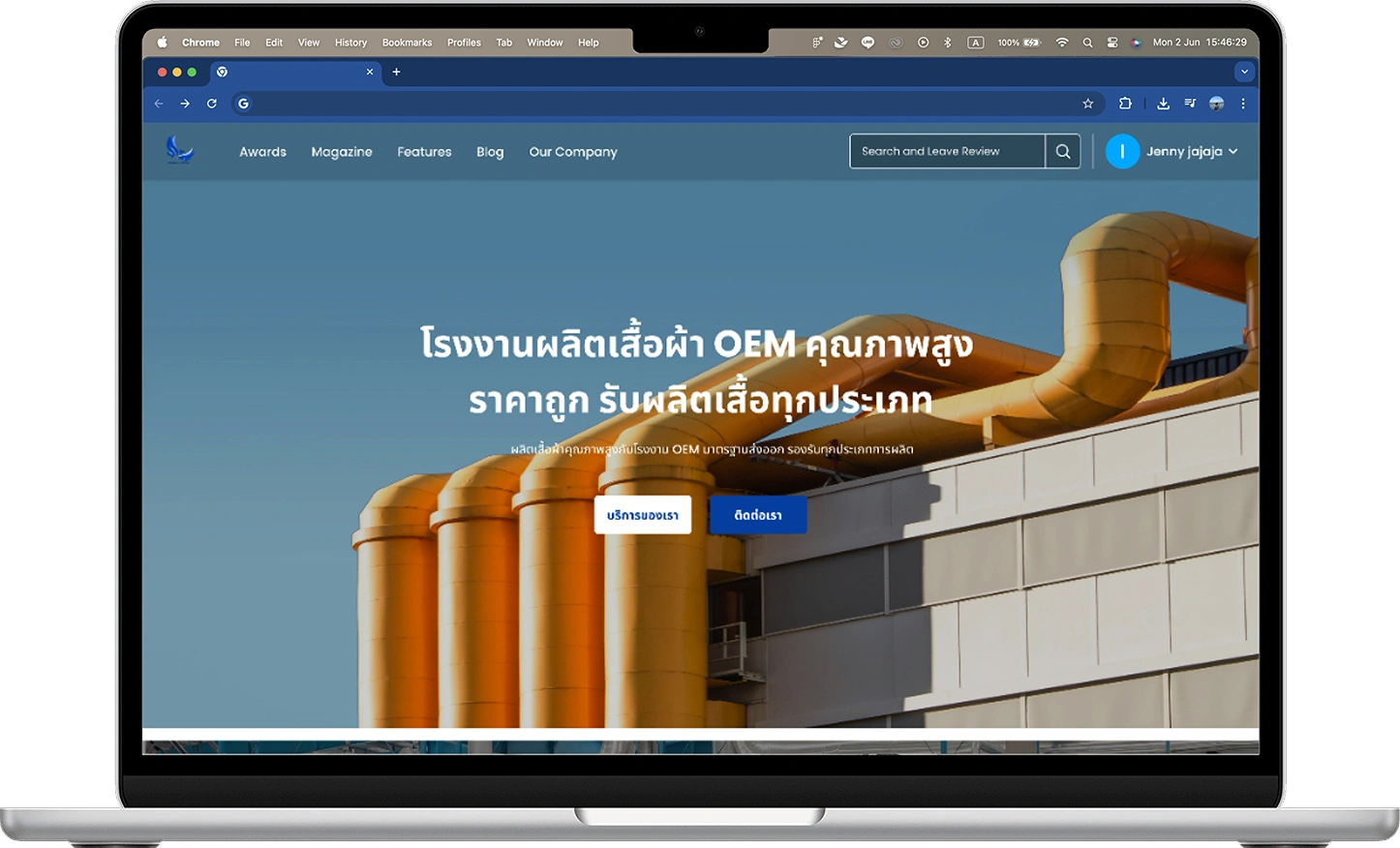This screenshot has width=1400, height=848.
Task: Open the Wi-Fi menu in menu bar
Action: click(1061, 43)
